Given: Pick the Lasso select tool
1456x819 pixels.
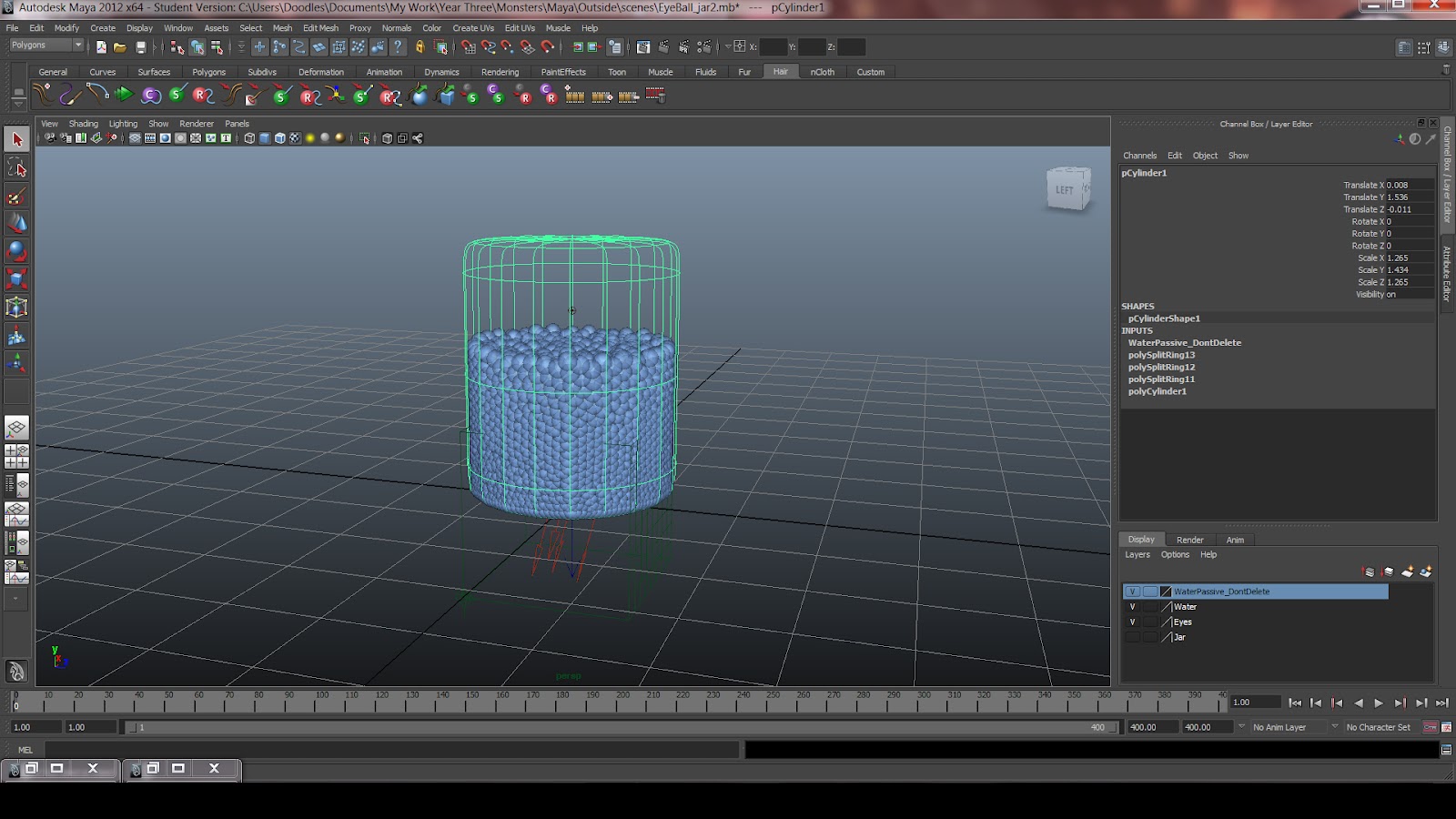Looking at the screenshot, I should [16, 167].
